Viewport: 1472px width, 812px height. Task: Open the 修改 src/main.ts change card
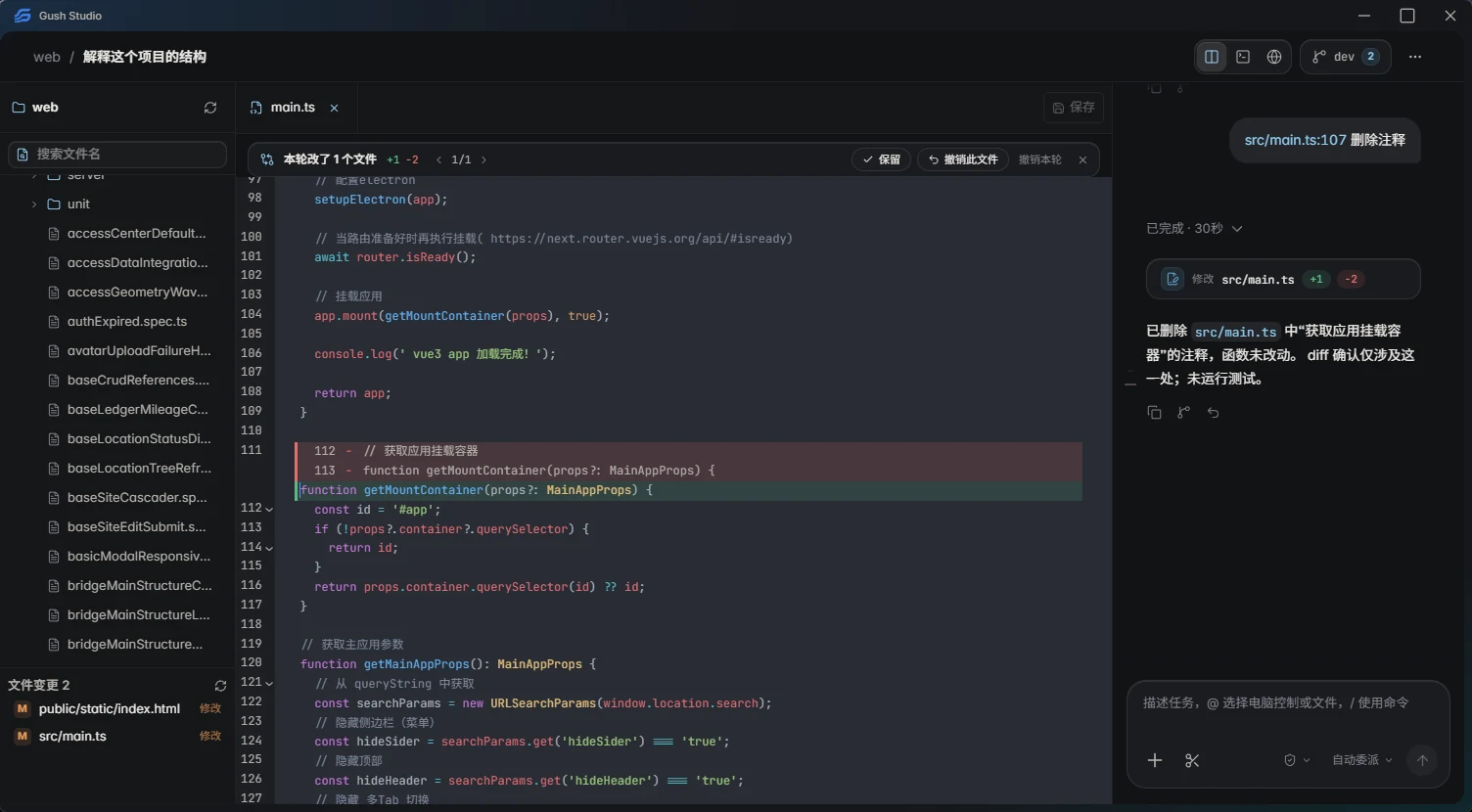coord(1283,279)
